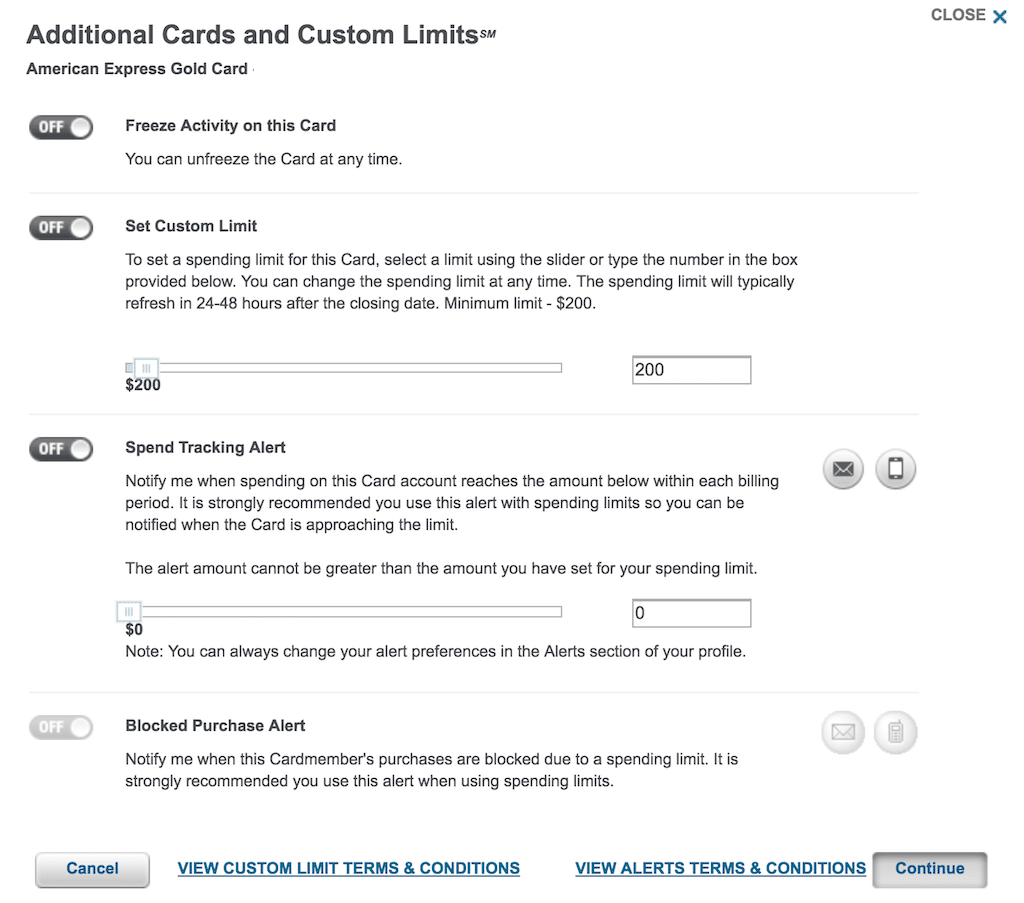Open View Alerts Terms & Conditions link
This screenshot has height=903, width=1024.
point(720,868)
